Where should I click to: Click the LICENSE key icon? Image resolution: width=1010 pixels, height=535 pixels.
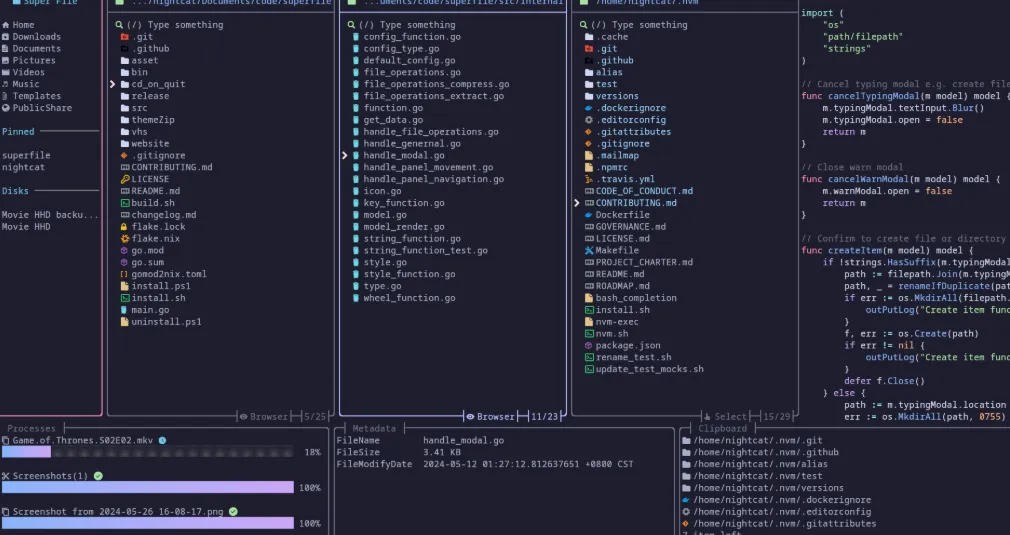click(125, 180)
